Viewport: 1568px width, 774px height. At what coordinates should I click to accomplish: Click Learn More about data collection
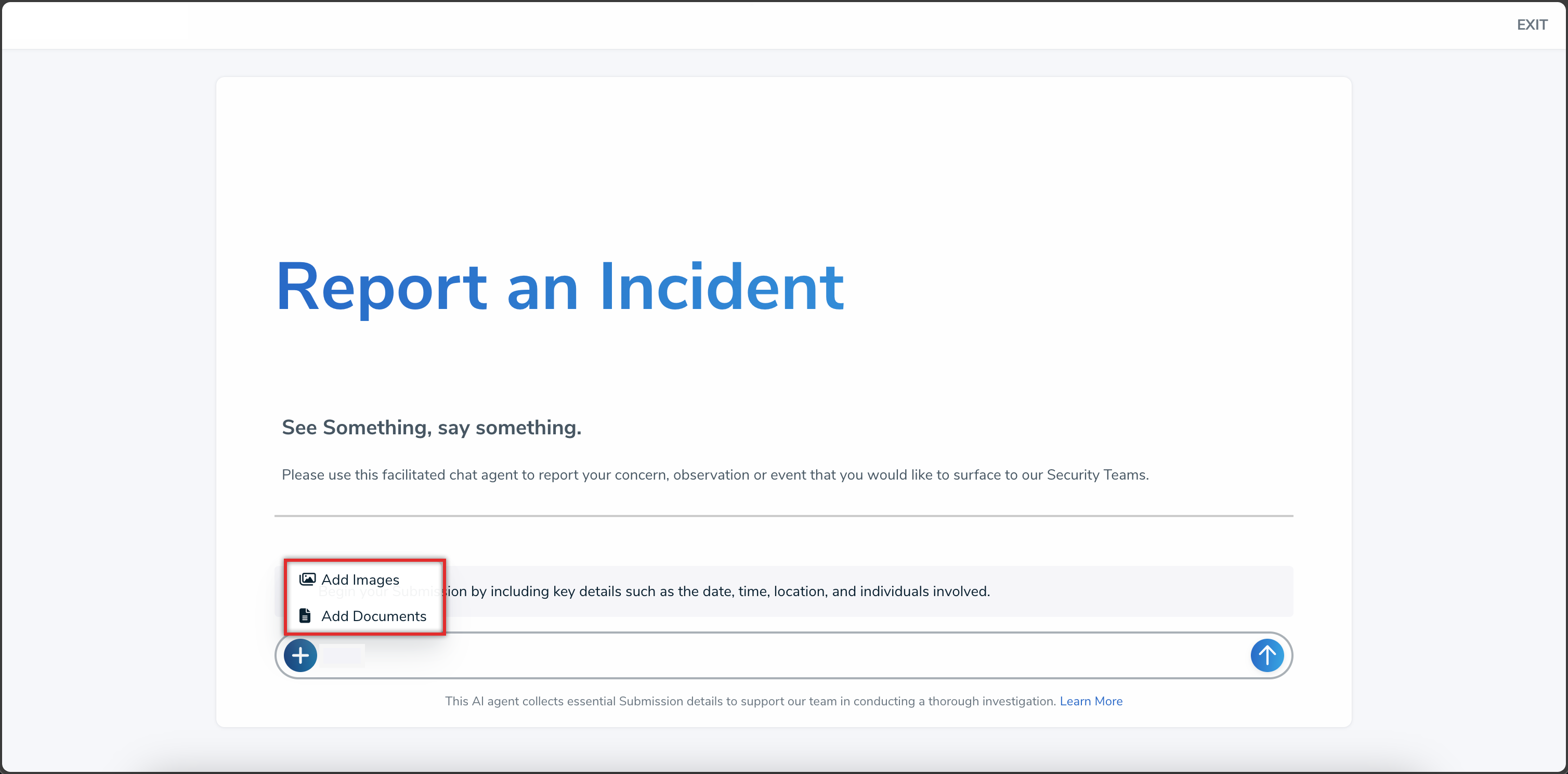1091,701
